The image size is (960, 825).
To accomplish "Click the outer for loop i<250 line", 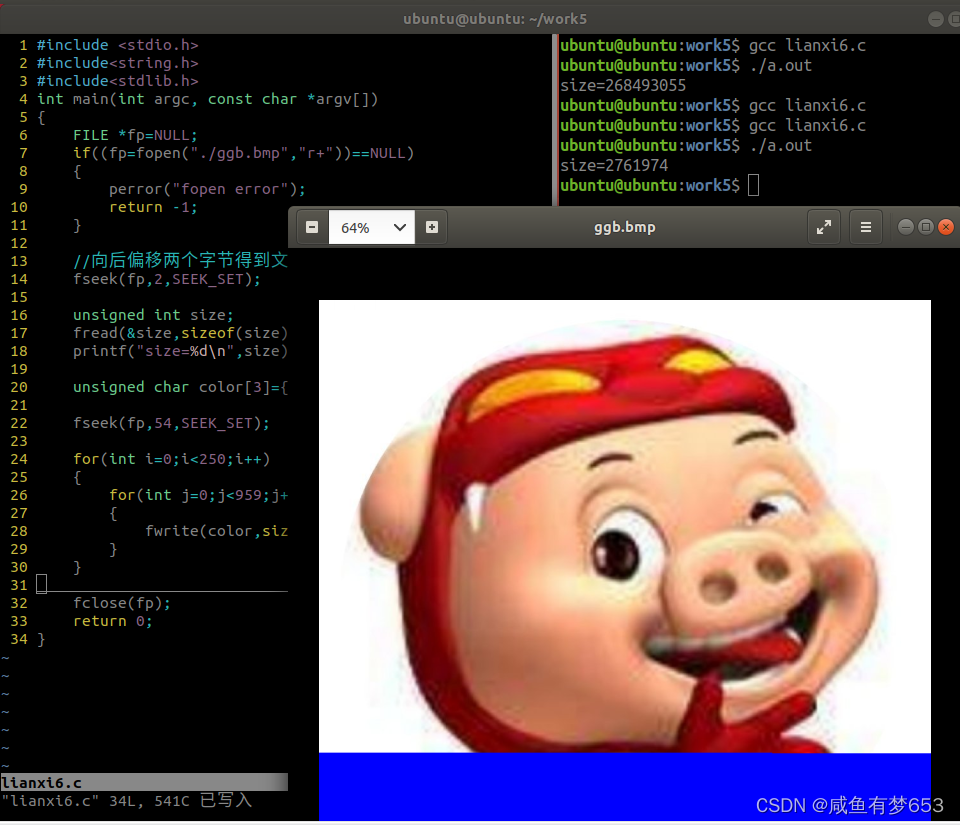I will (171, 459).
